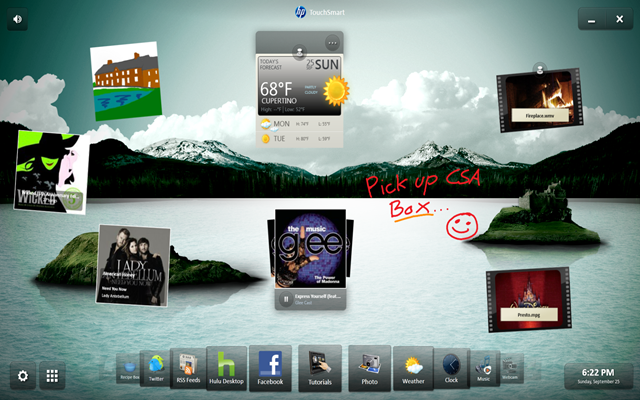The image size is (640, 400).
Task: Close the TouchSmart window
Action: [x=619, y=19]
